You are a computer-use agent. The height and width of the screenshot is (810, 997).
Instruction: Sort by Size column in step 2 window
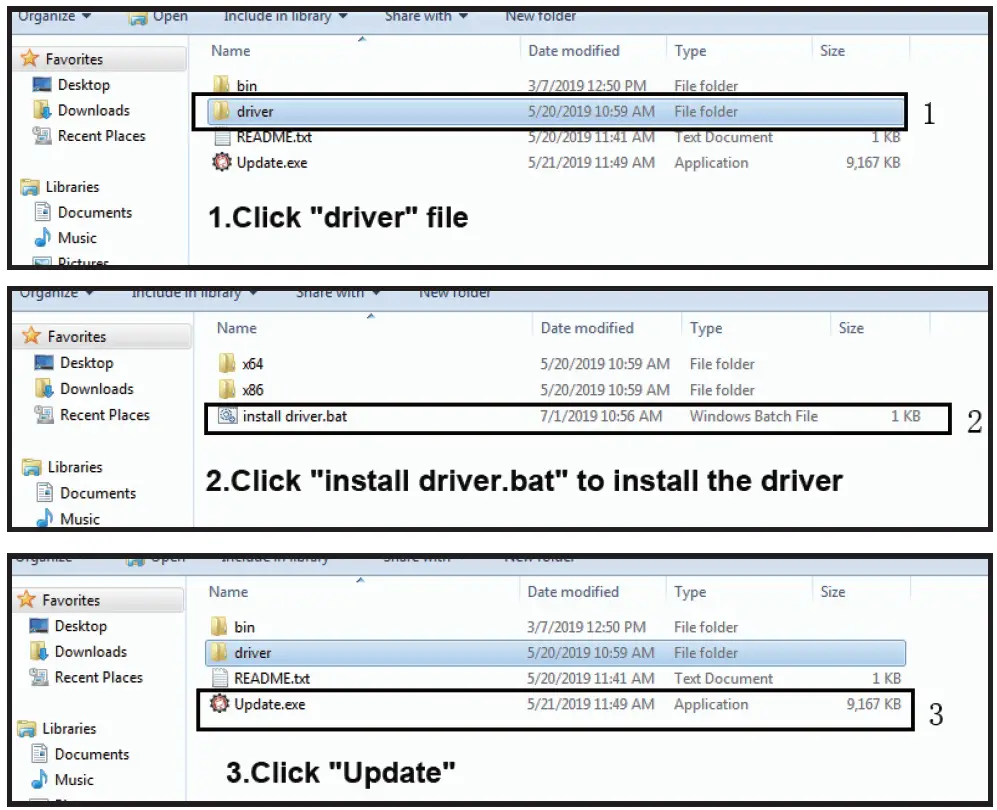point(851,328)
